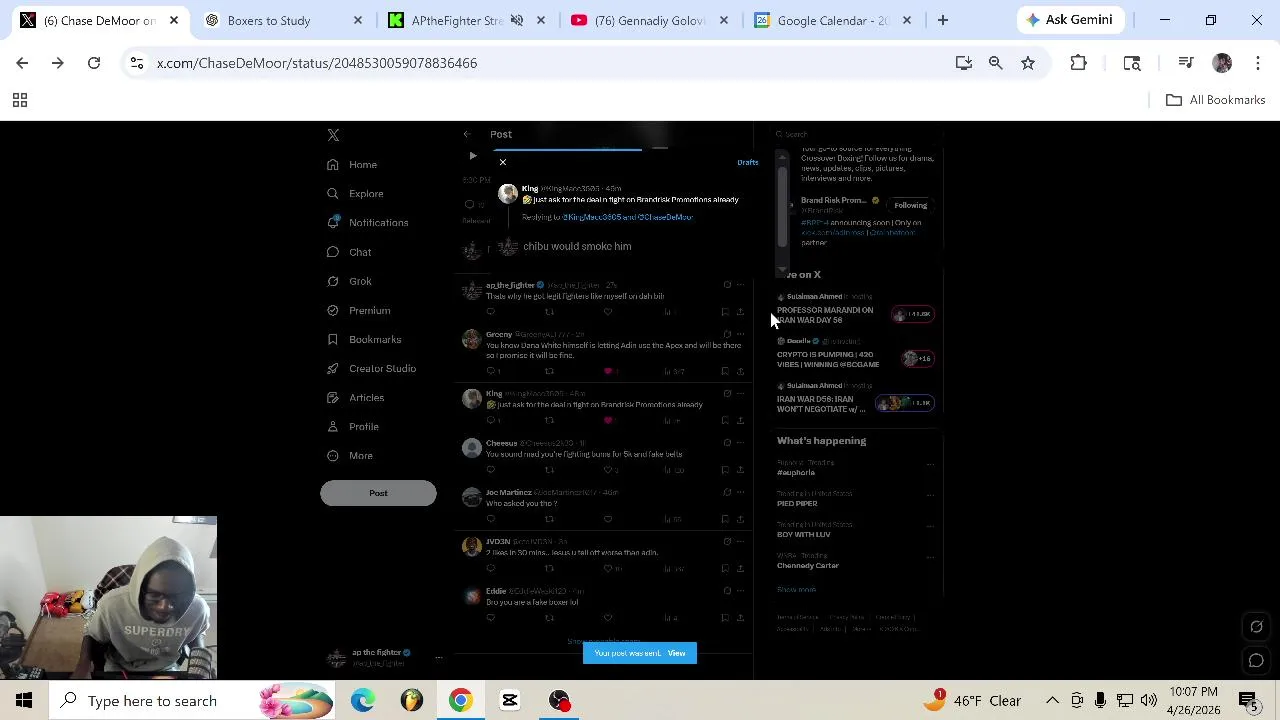Unmute the APtheFighter tab audio
The width and height of the screenshot is (1280, 720).
pos(517,20)
